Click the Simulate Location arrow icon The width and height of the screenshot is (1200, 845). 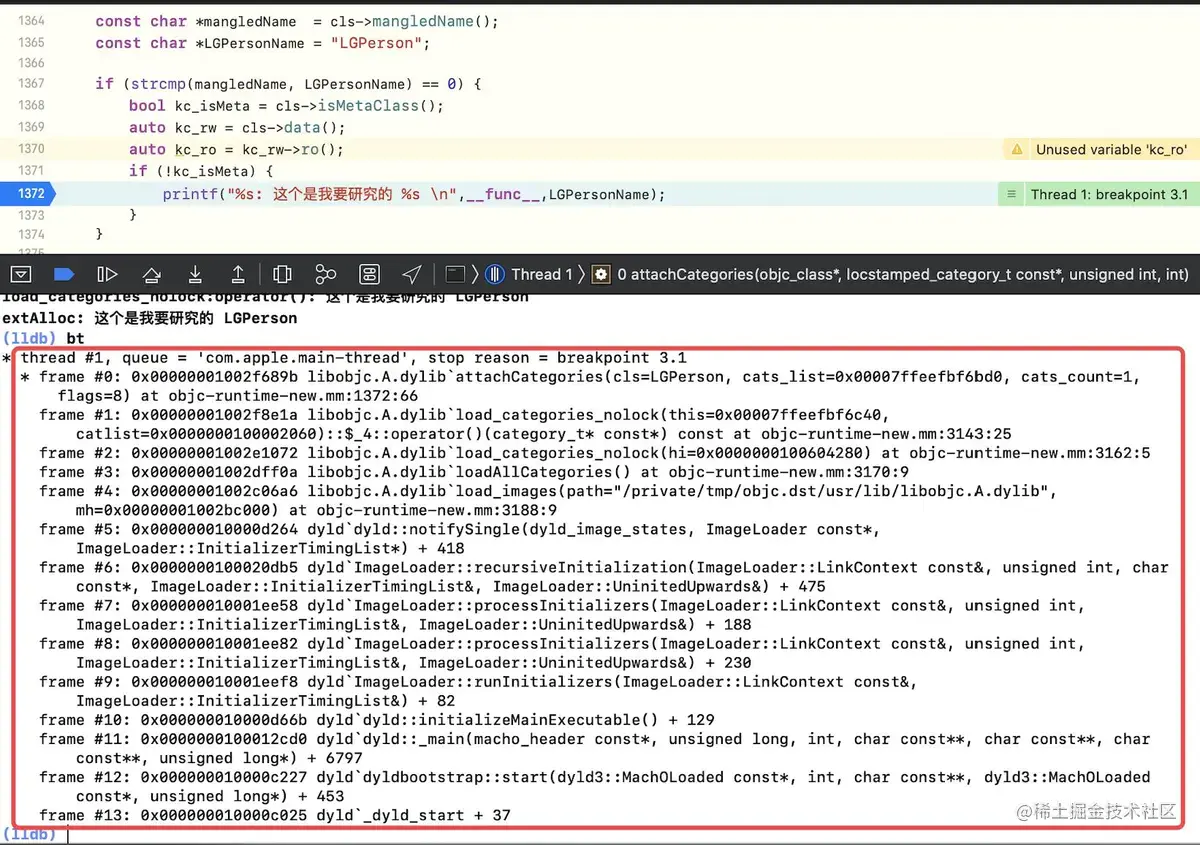tap(412, 274)
